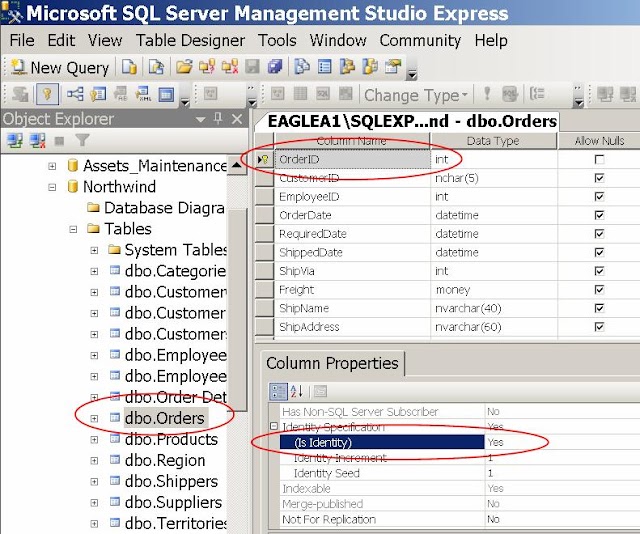Open Object Explorer window position dropdown
The height and width of the screenshot is (534, 640).
[x=200, y=119]
